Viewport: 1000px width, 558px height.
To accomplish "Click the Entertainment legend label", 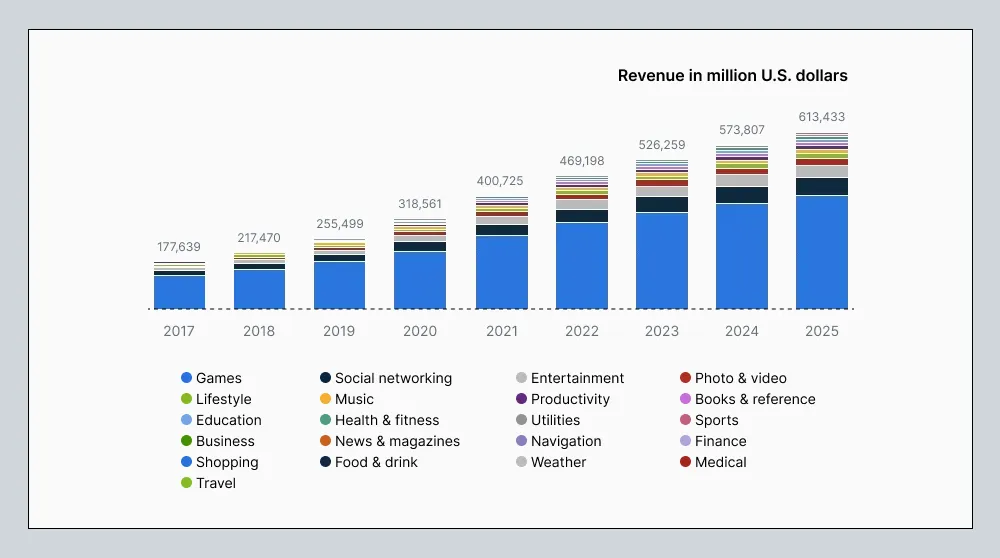I will coord(577,378).
